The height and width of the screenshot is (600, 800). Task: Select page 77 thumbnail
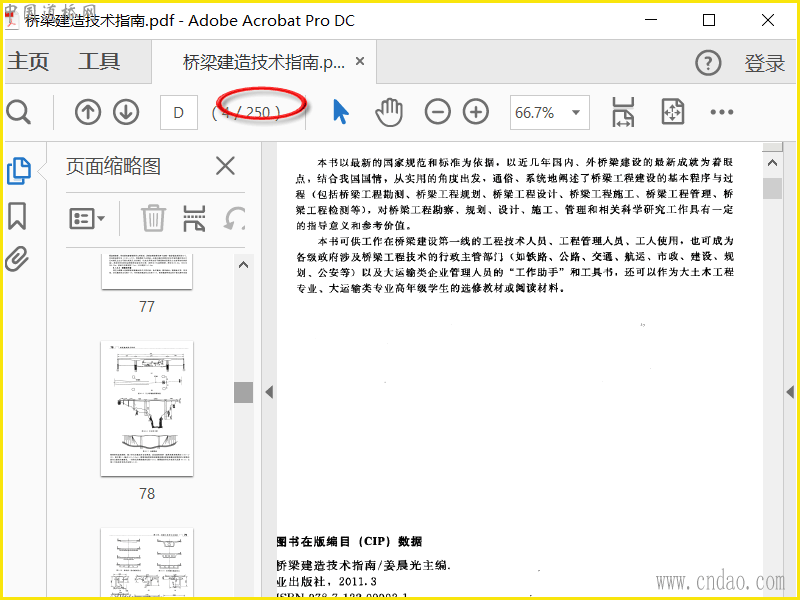tap(147, 272)
